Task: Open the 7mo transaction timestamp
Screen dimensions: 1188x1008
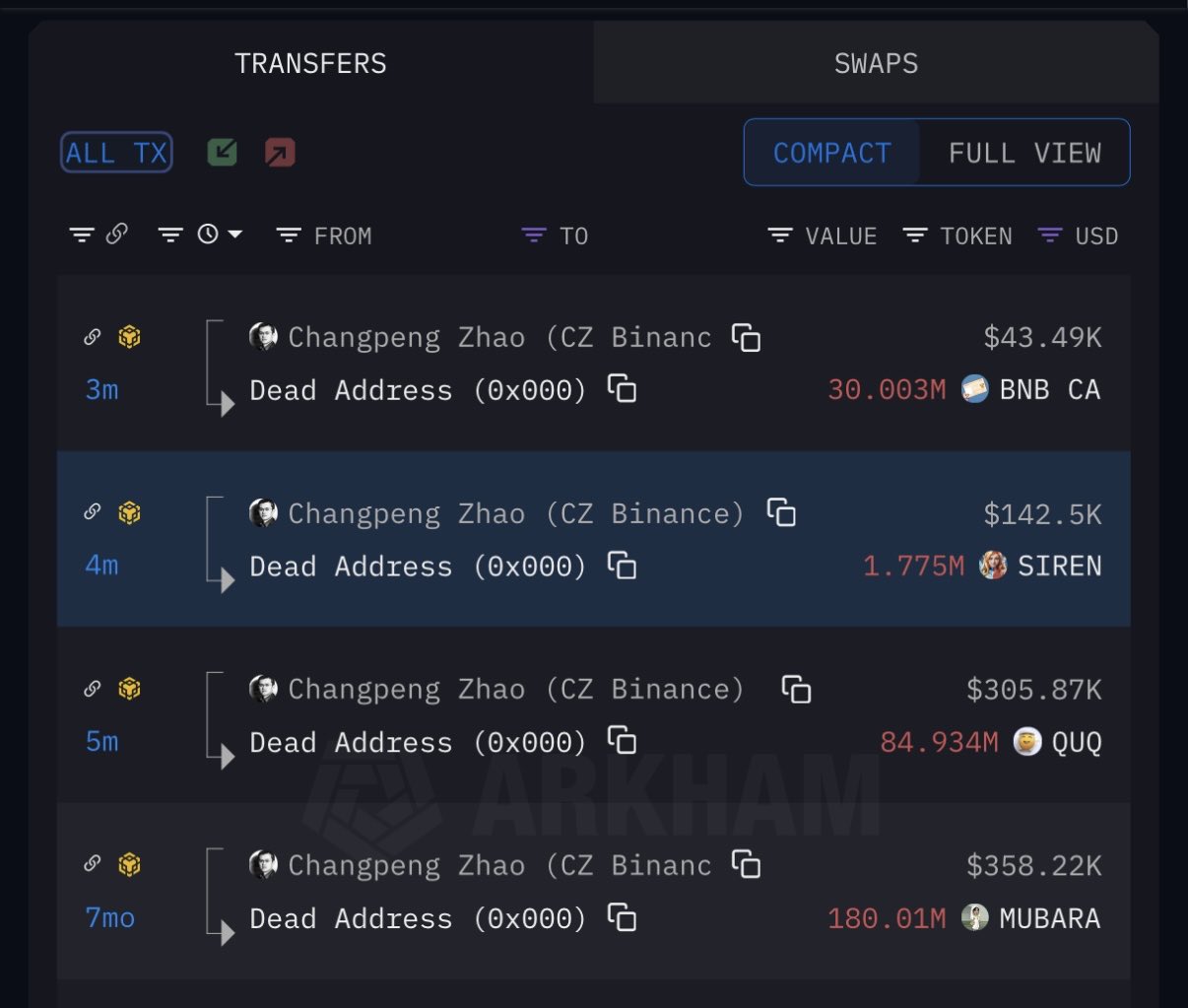Action: click(x=109, y=917)
